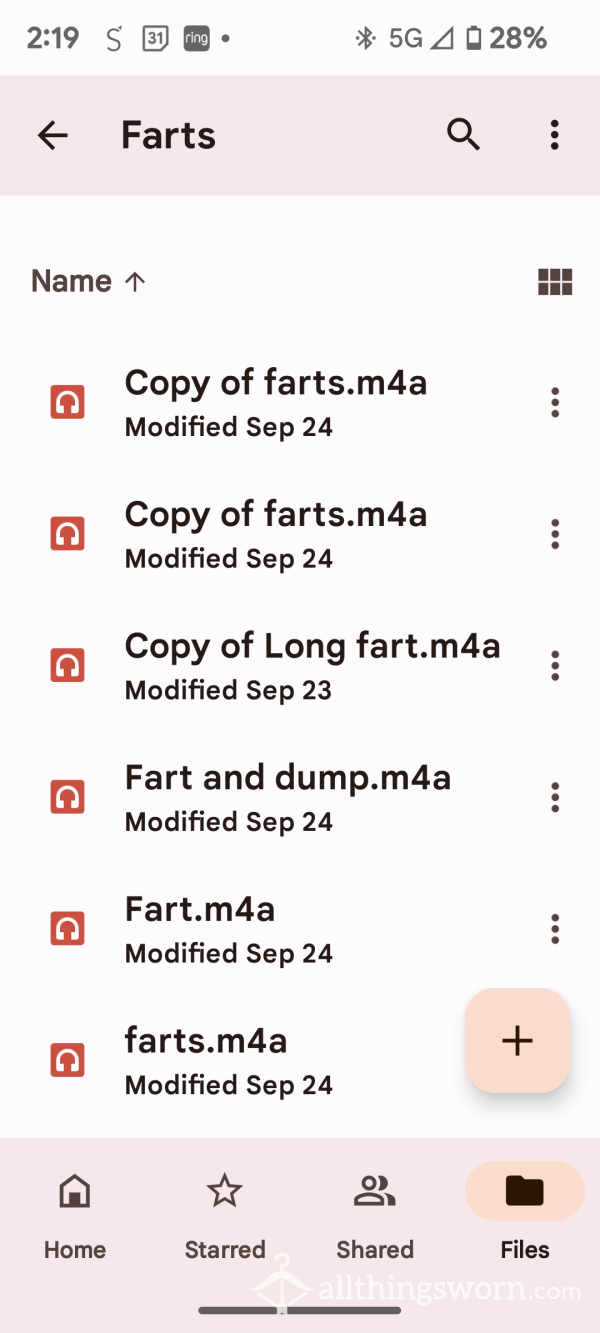Tap the Ring notification status icon

point(196,39)
